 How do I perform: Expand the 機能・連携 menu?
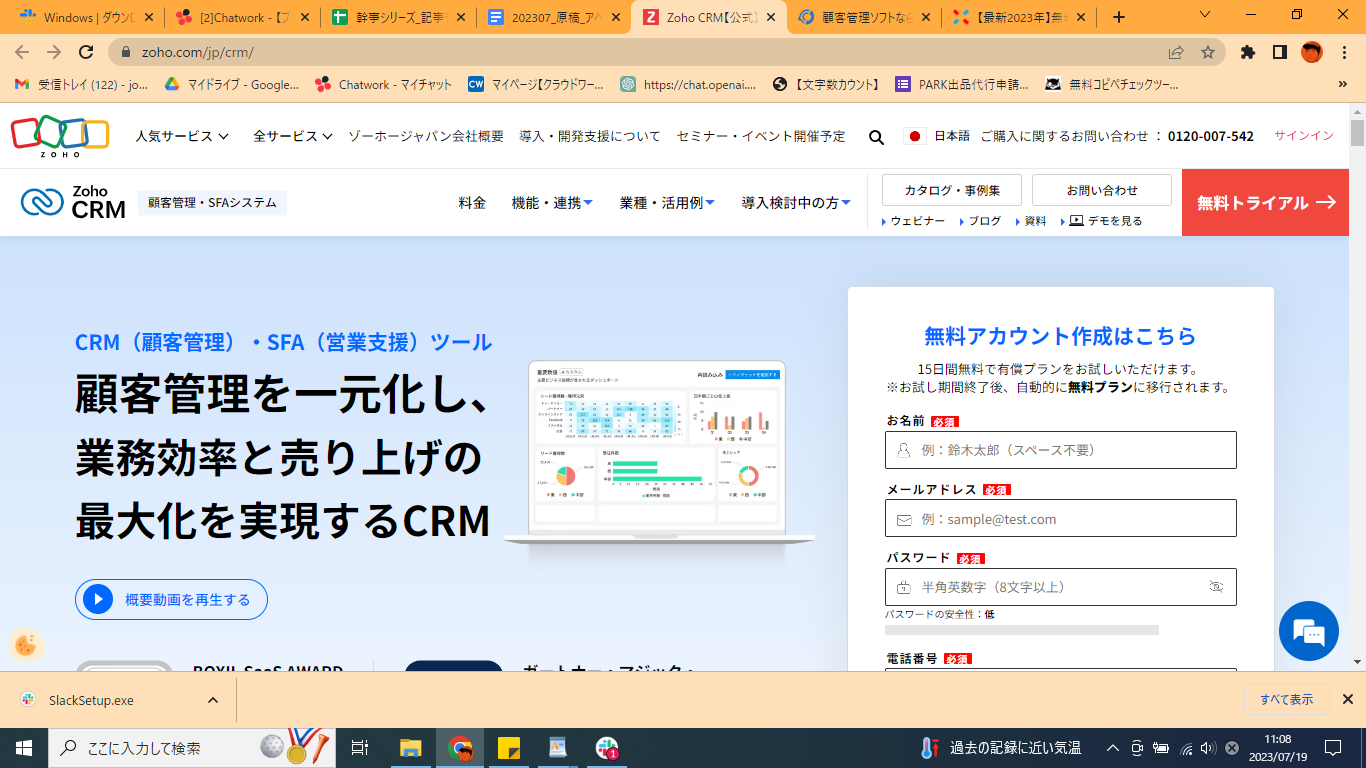click(552, 202)
